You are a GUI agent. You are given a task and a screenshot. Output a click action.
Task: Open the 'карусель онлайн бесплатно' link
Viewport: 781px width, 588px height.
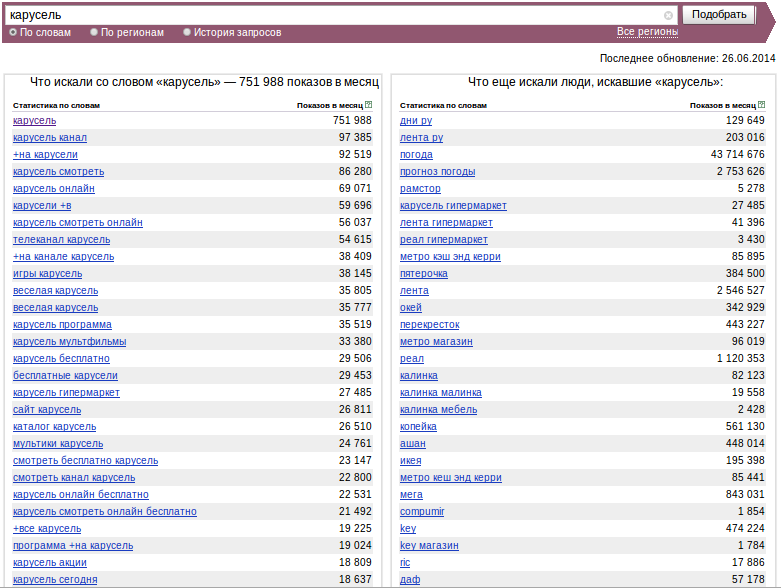(x=81, y=494)
